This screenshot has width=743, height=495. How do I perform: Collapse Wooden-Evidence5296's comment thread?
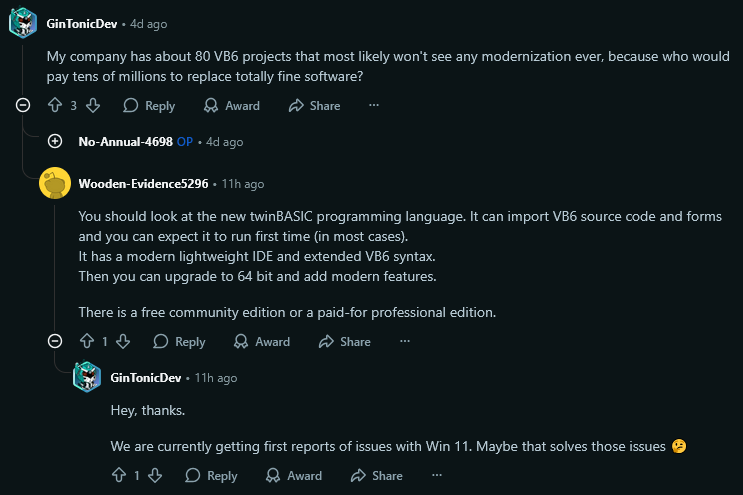[55, 341]
